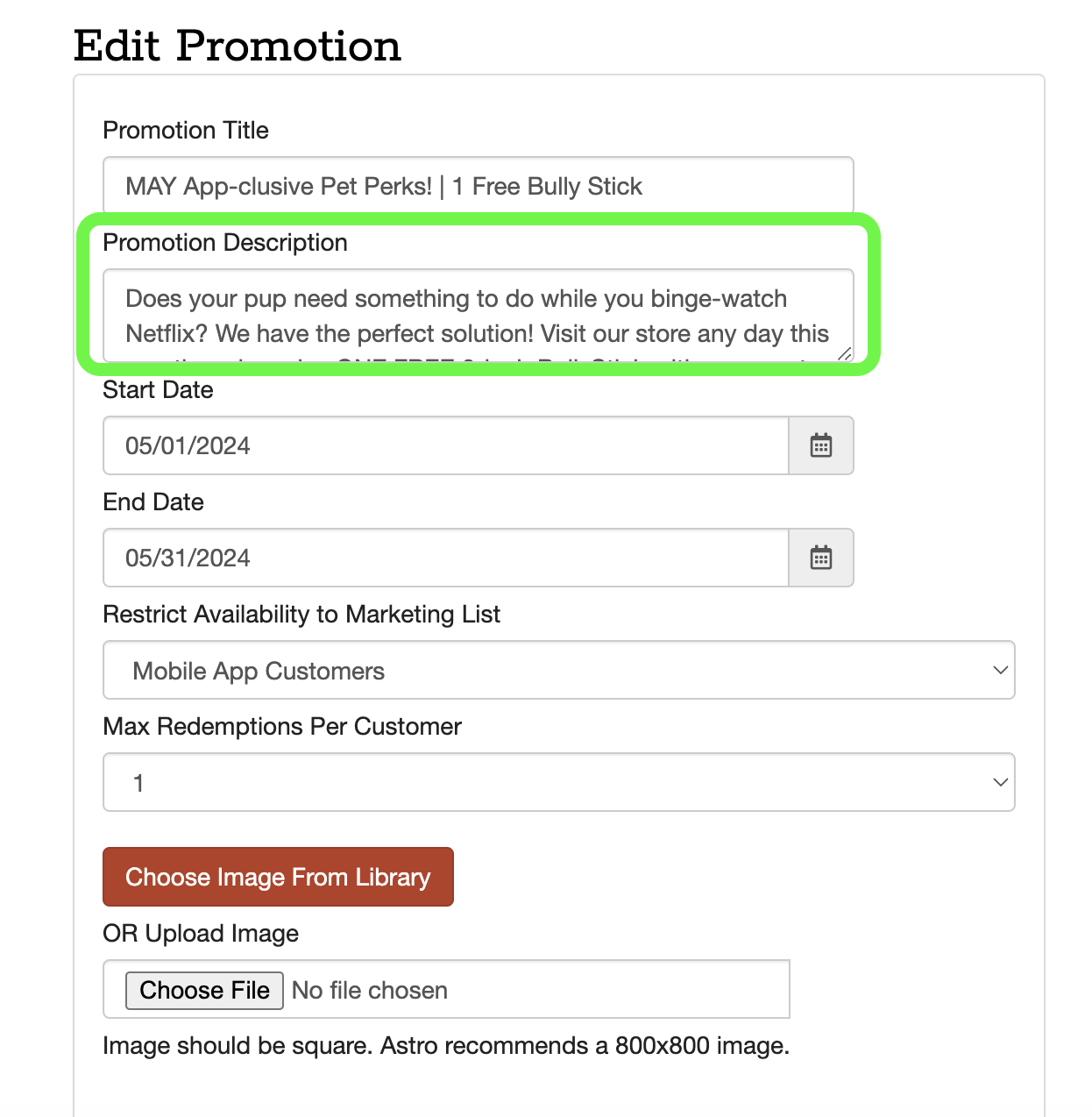Click the Choose Image From Library button
Screen dimensions: 1092x1117
(x=278, y=877)
